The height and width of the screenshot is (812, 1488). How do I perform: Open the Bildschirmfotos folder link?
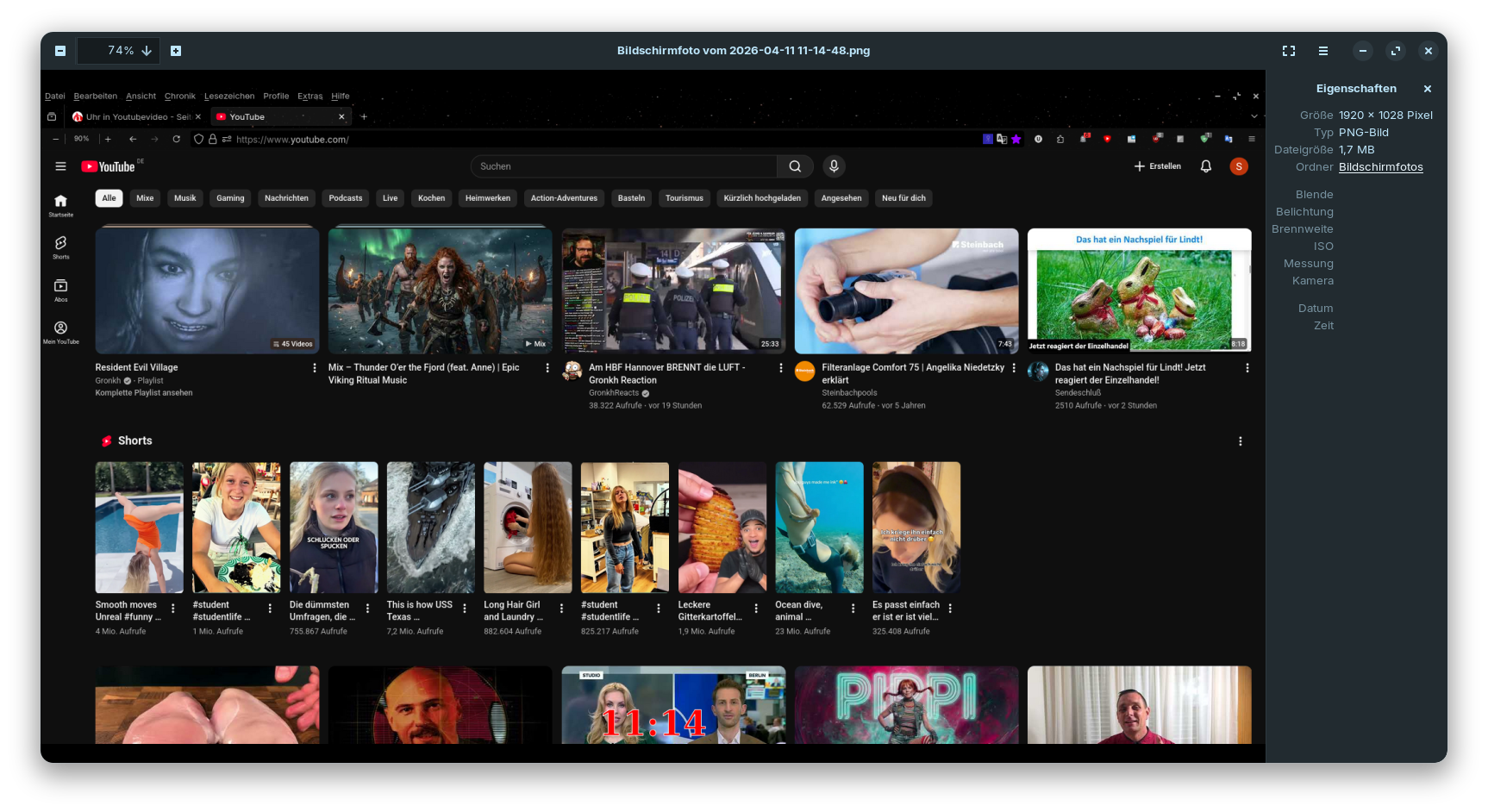coord(1380,167)
